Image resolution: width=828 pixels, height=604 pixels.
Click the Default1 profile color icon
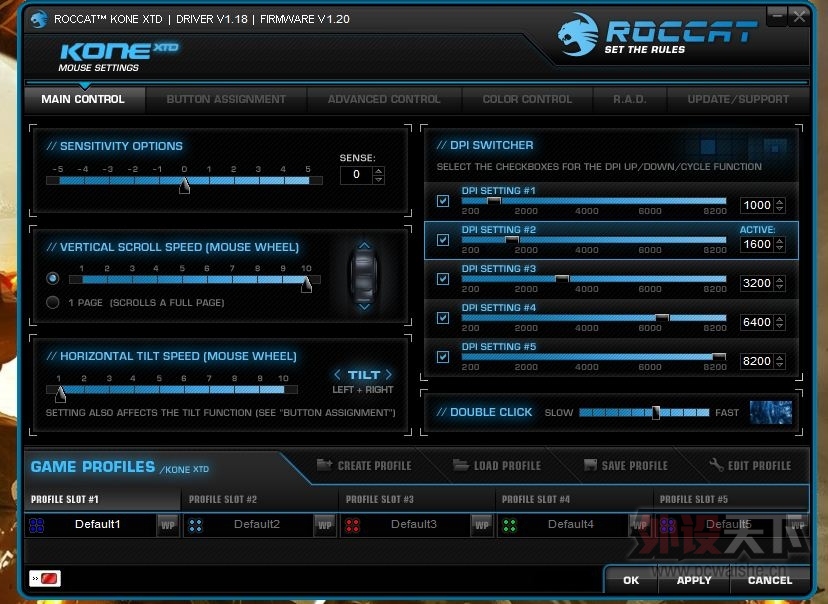click(x=36, y=525)
